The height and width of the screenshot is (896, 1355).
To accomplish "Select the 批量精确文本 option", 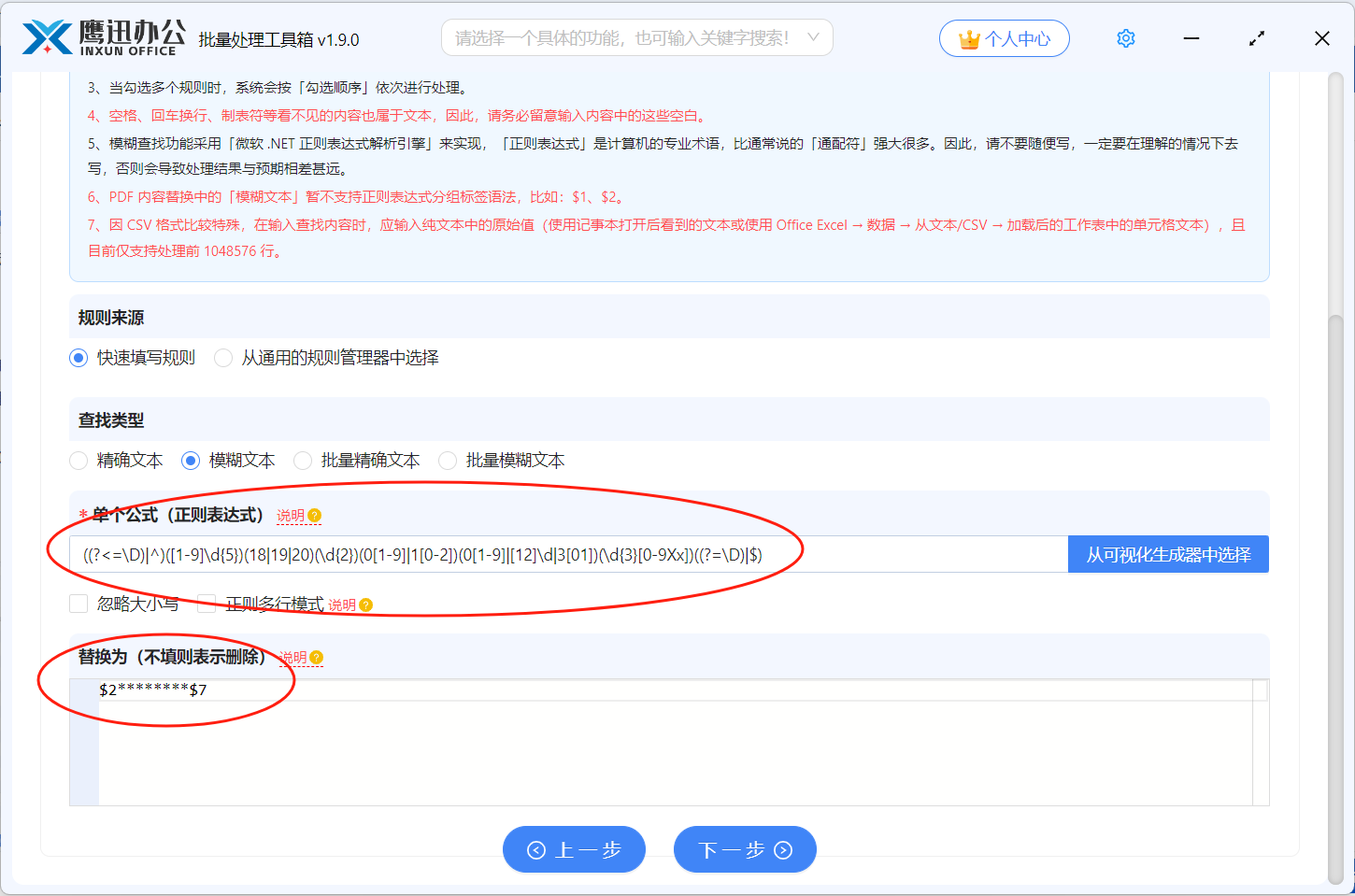I will [302, 460].
